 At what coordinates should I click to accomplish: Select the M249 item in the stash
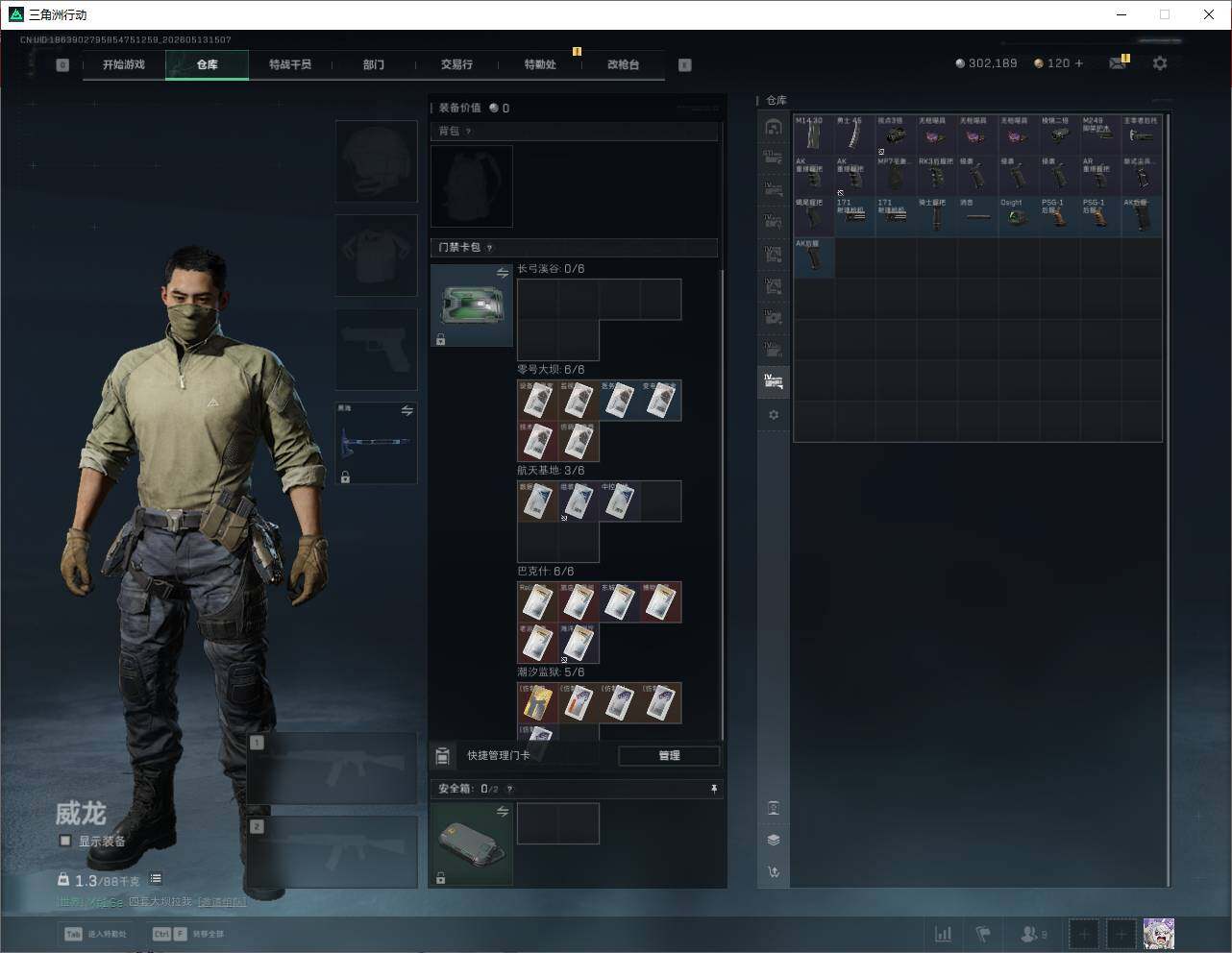click(1099, 134)
